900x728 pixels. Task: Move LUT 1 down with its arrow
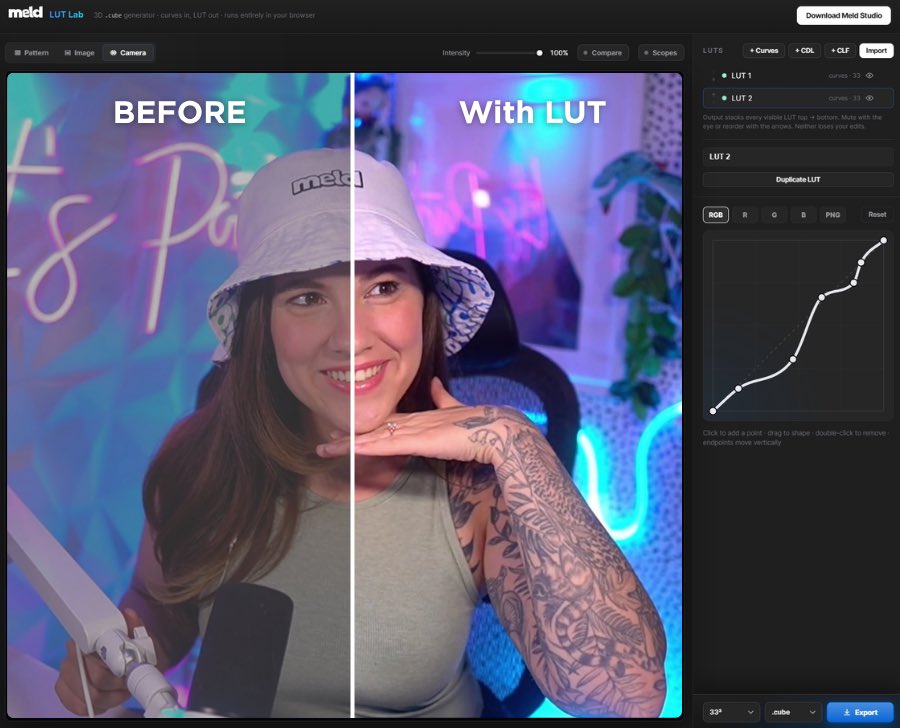pos(713,79)
